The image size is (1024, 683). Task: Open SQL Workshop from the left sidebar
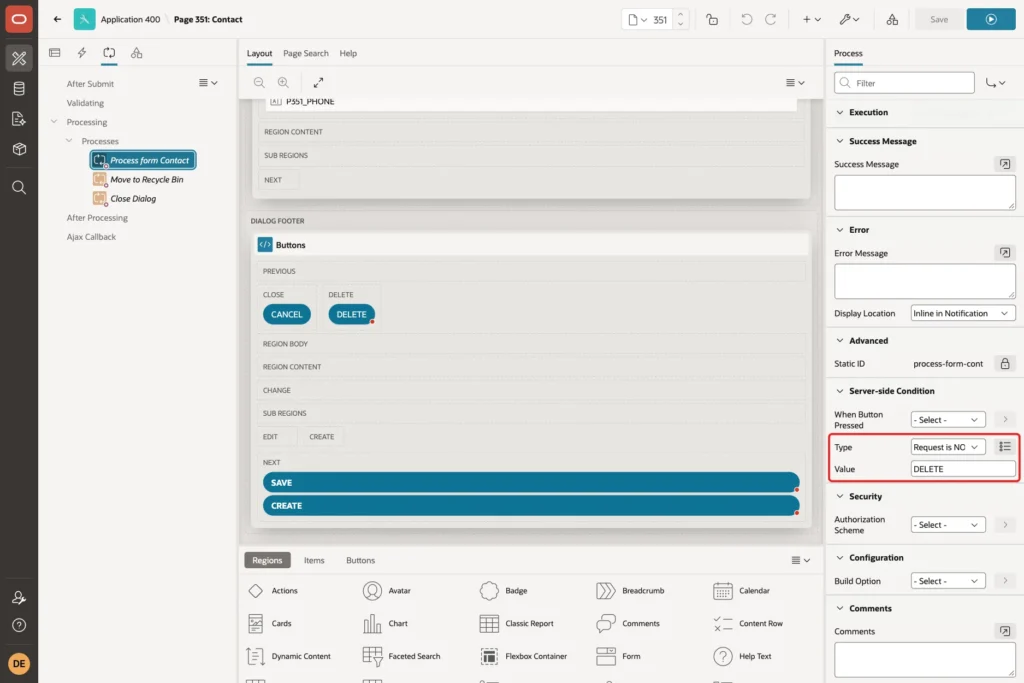click(19, 89)
